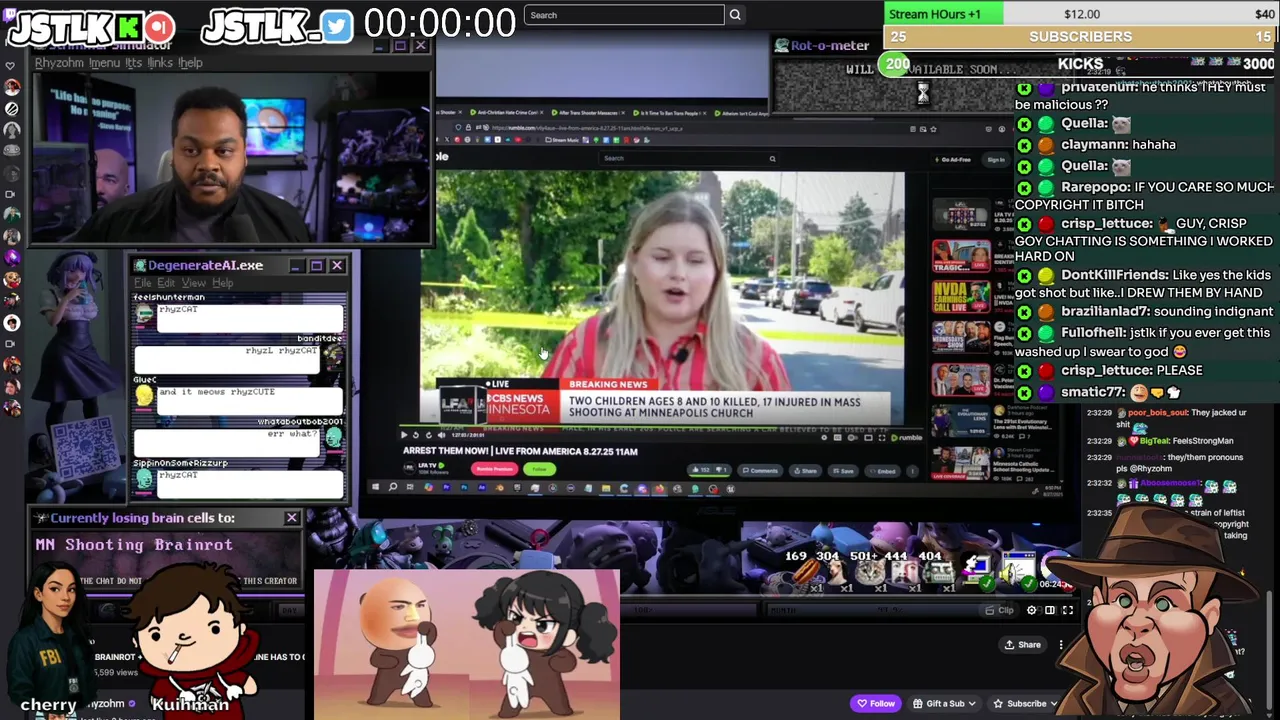The height and width of the screenshot is (720, 1280).
Task: Click the green Kick K logo icon
Action: pos(129,26)
